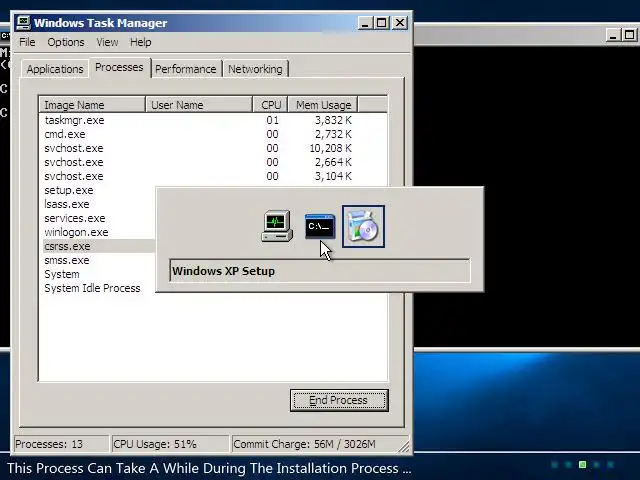Switch to the Processes tab

tap(119, 67)
